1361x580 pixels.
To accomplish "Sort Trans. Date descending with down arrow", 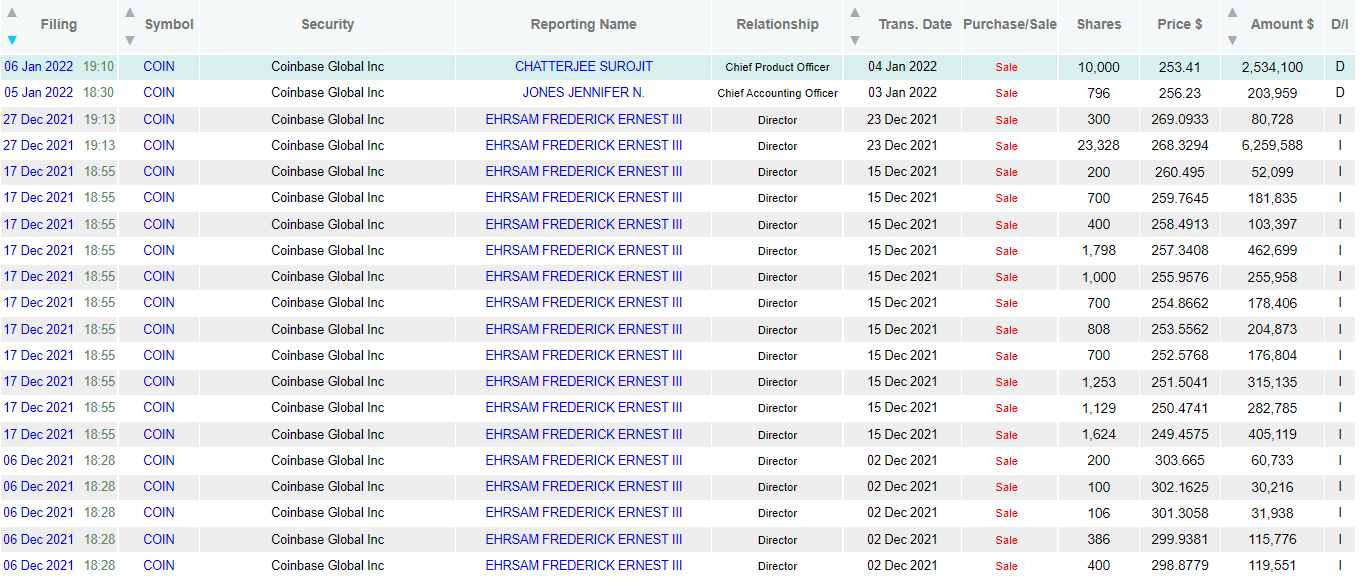I will coord(854,40).
